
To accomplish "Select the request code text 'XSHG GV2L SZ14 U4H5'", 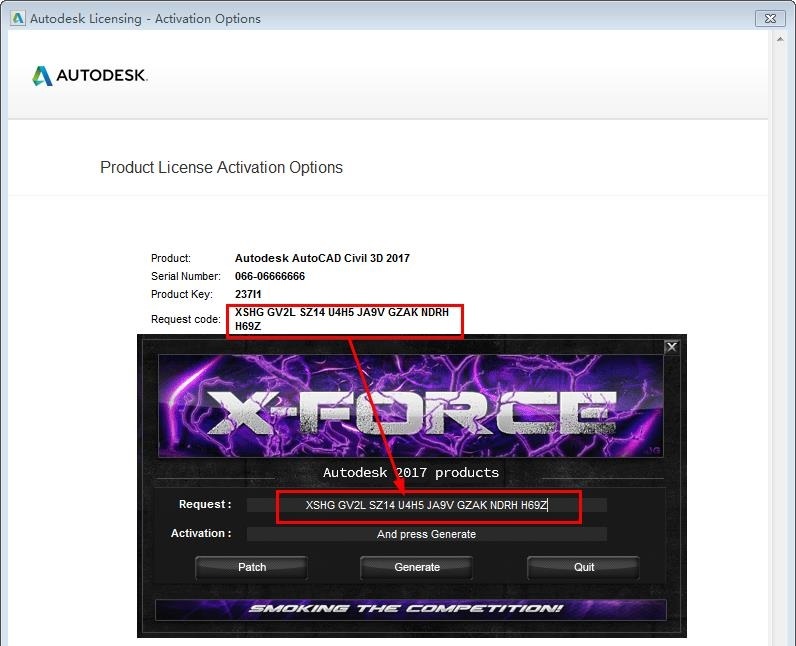I will (x=294, y=313).
